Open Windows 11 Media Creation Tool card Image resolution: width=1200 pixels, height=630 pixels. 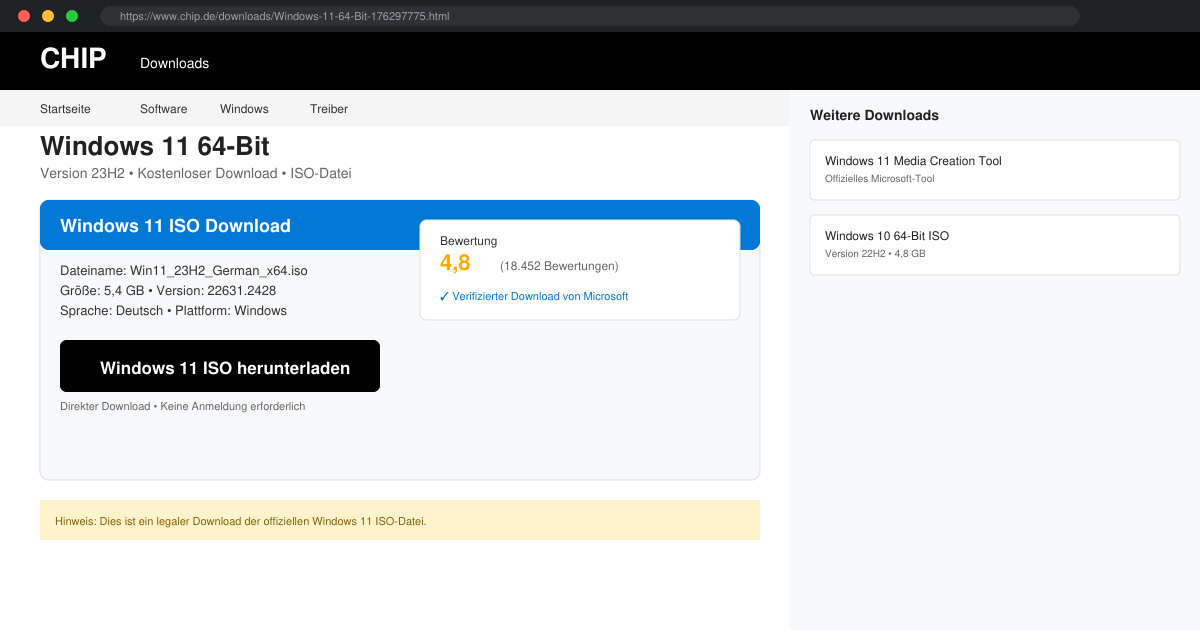coord(995,170)
